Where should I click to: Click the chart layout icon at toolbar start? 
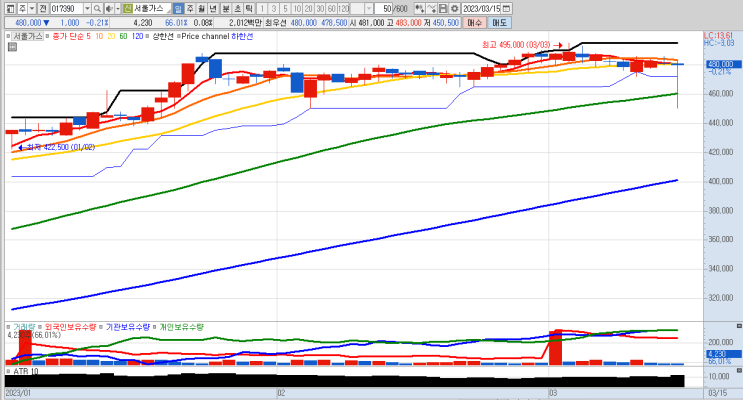pos(10,9)
